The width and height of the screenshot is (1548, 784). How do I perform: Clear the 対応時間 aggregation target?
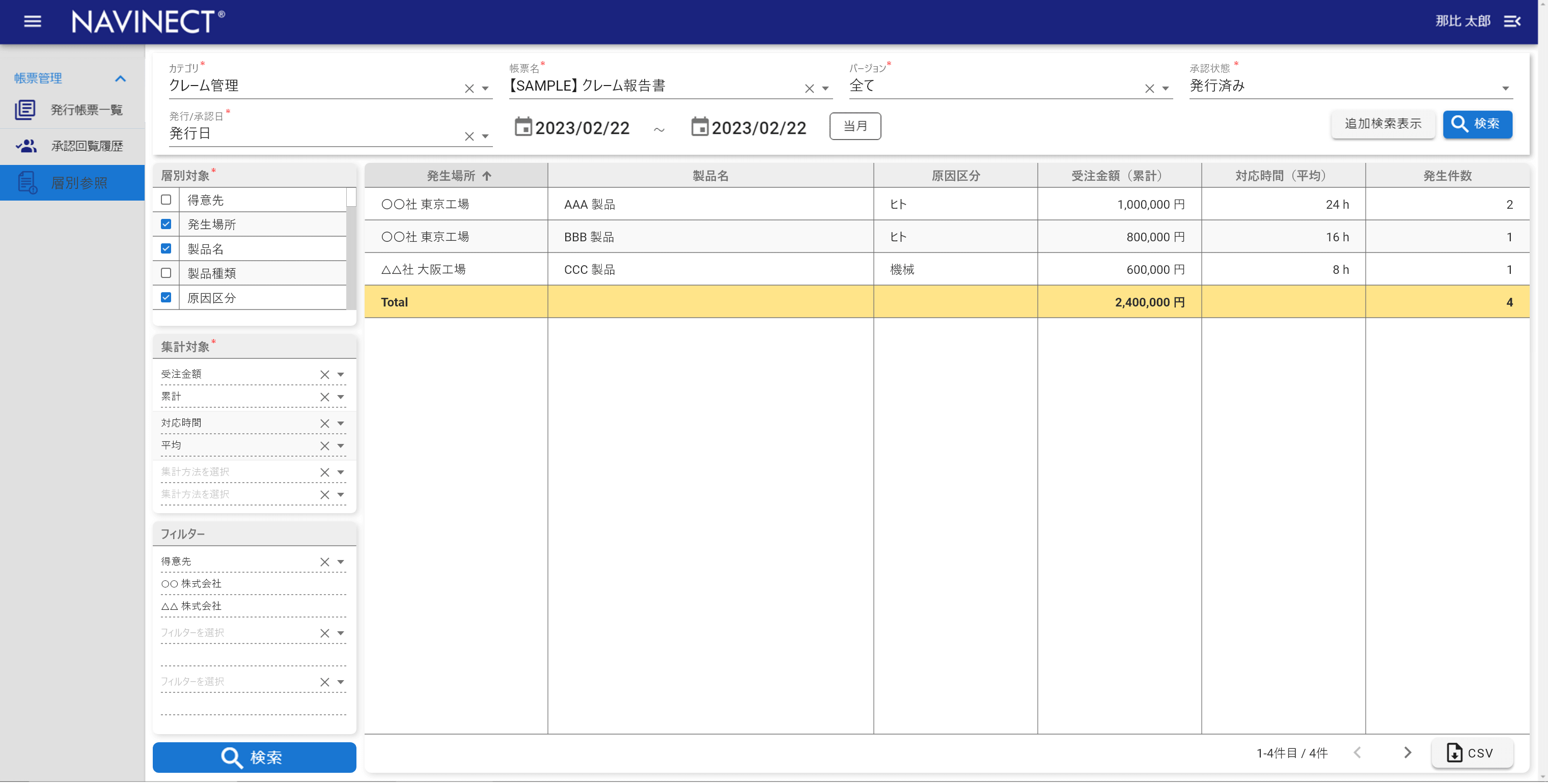pos(324,424)
